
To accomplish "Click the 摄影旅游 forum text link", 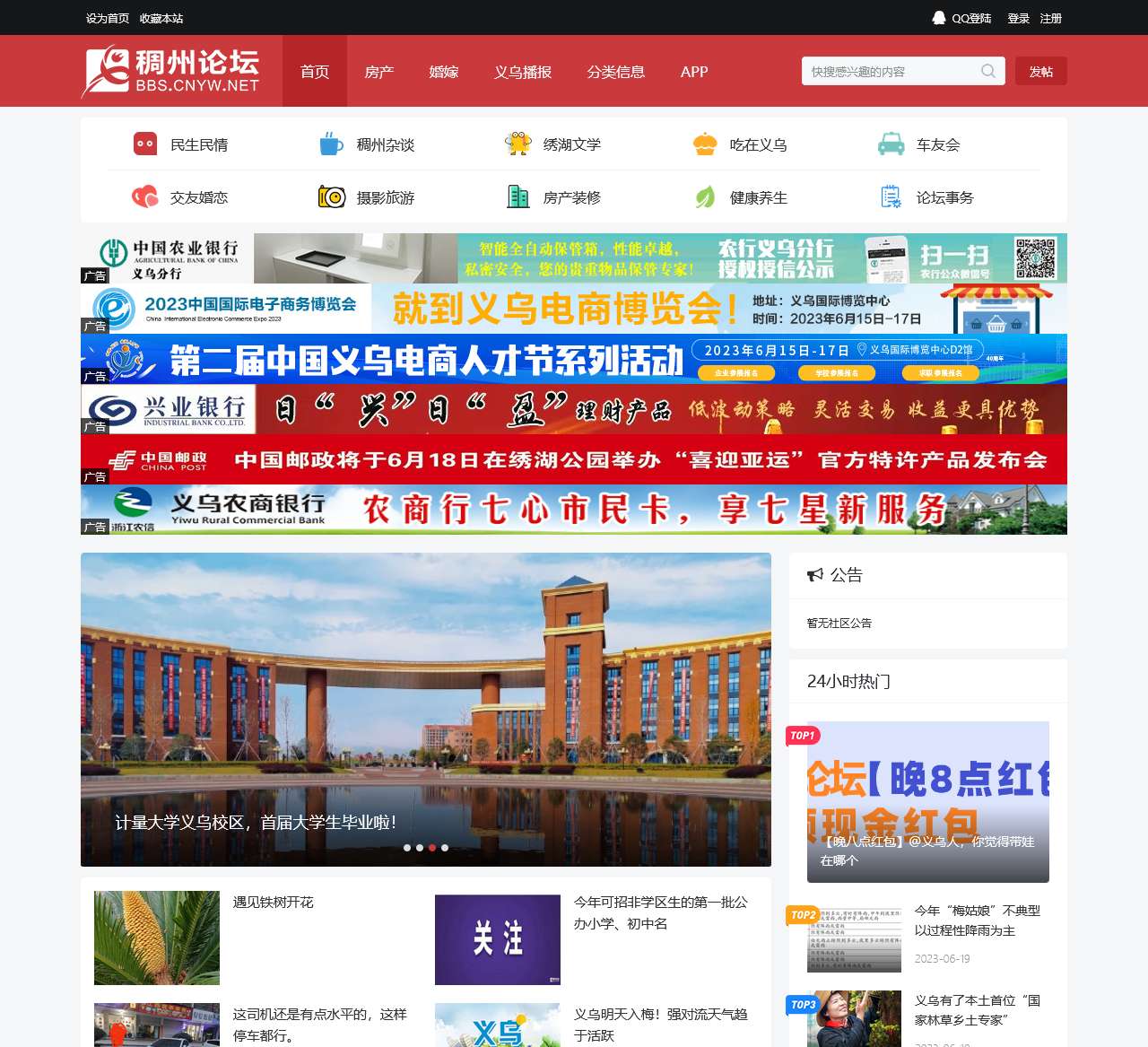I will pyautogui.click(x=386, y=197).
